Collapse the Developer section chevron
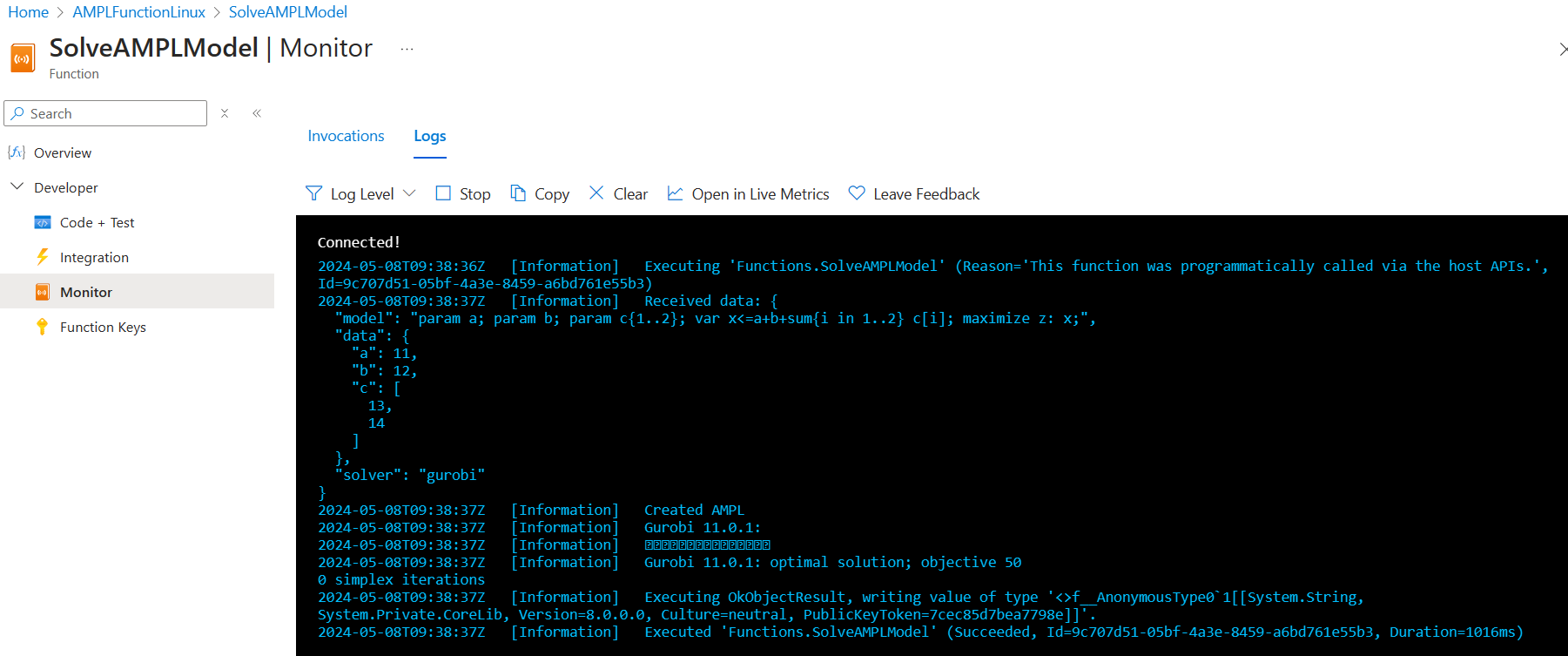The width and height of the screenshot is (1568, 656). click(x=17, y=186)
